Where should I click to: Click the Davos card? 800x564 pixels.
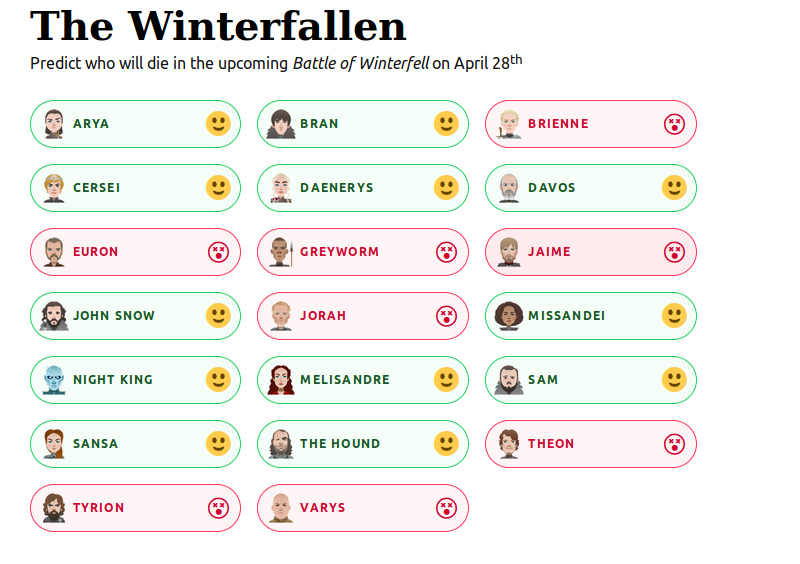click(x=591, y=188)
